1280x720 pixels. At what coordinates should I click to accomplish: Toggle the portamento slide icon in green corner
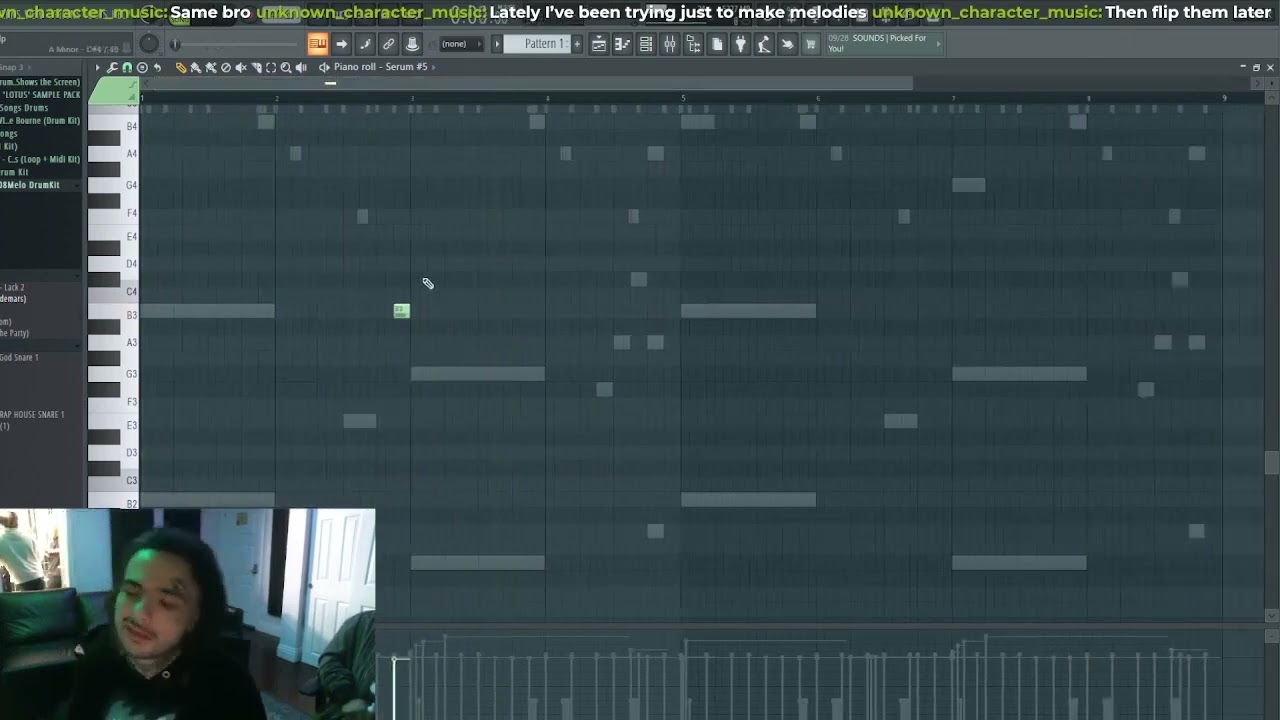(133, 85)
